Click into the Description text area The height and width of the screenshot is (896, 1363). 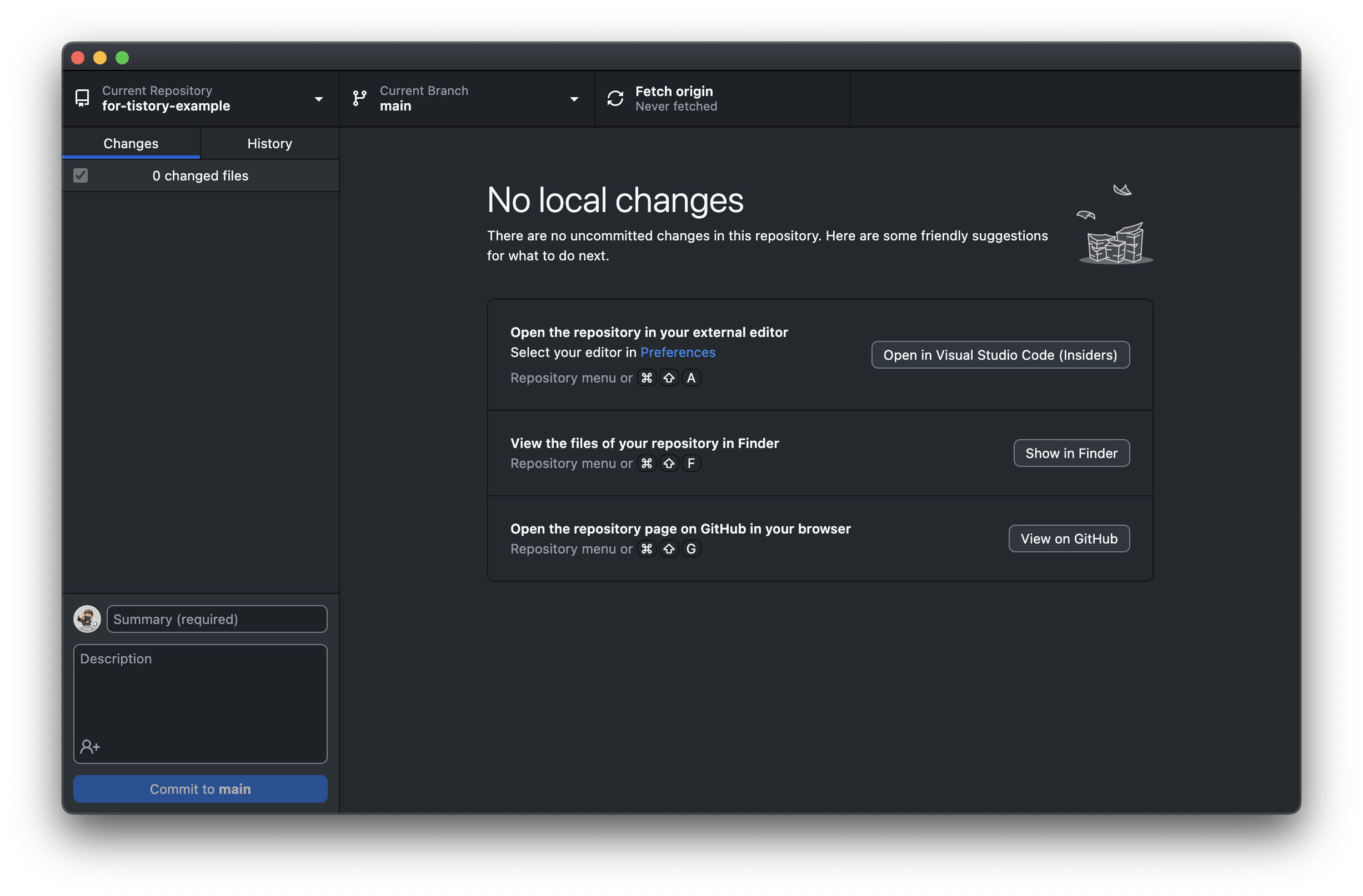tap(200, 693)
